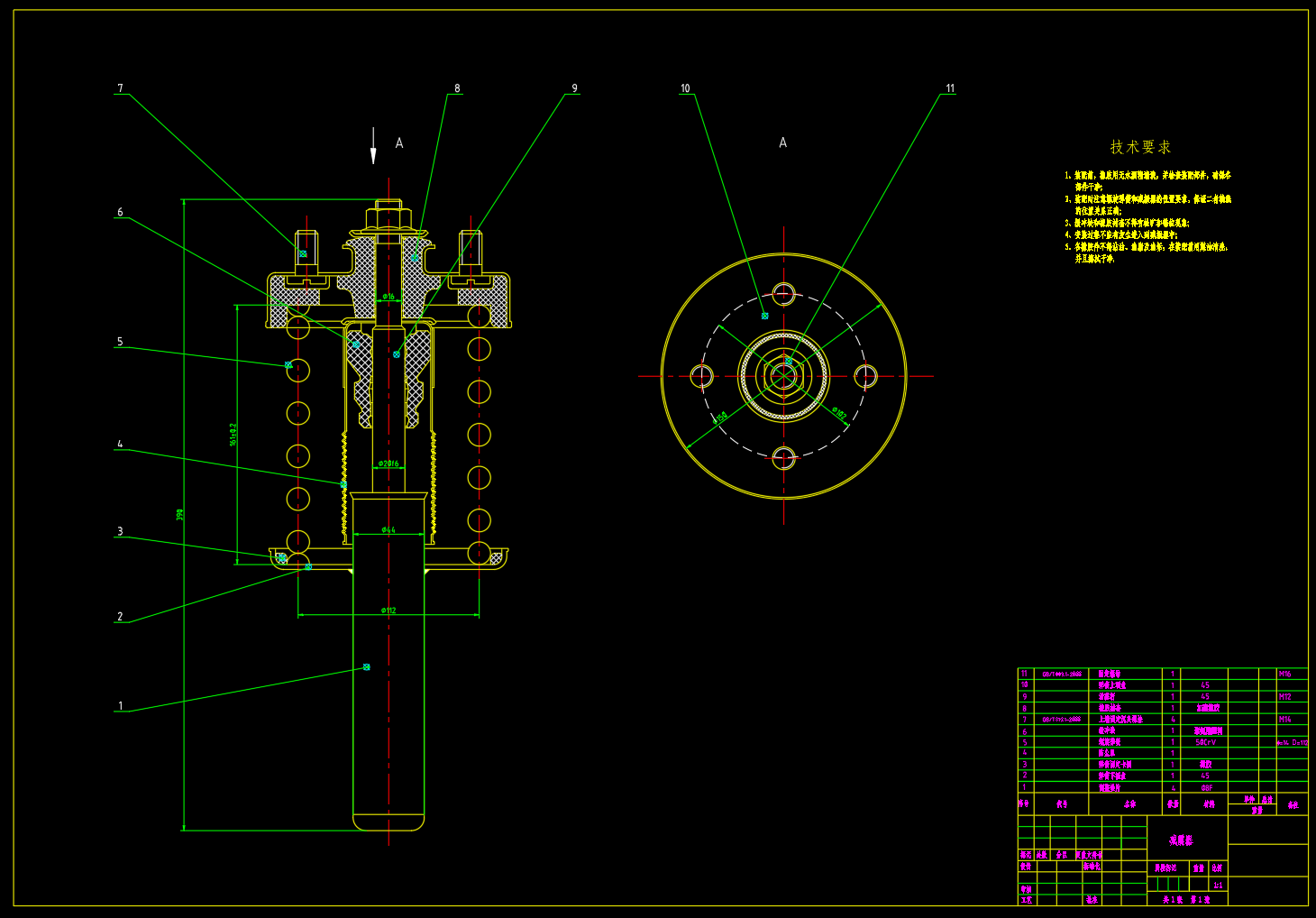Click the M16 remark in row 11
Viewport: 1316px width, 918px height.
[x=1284, y=674]
